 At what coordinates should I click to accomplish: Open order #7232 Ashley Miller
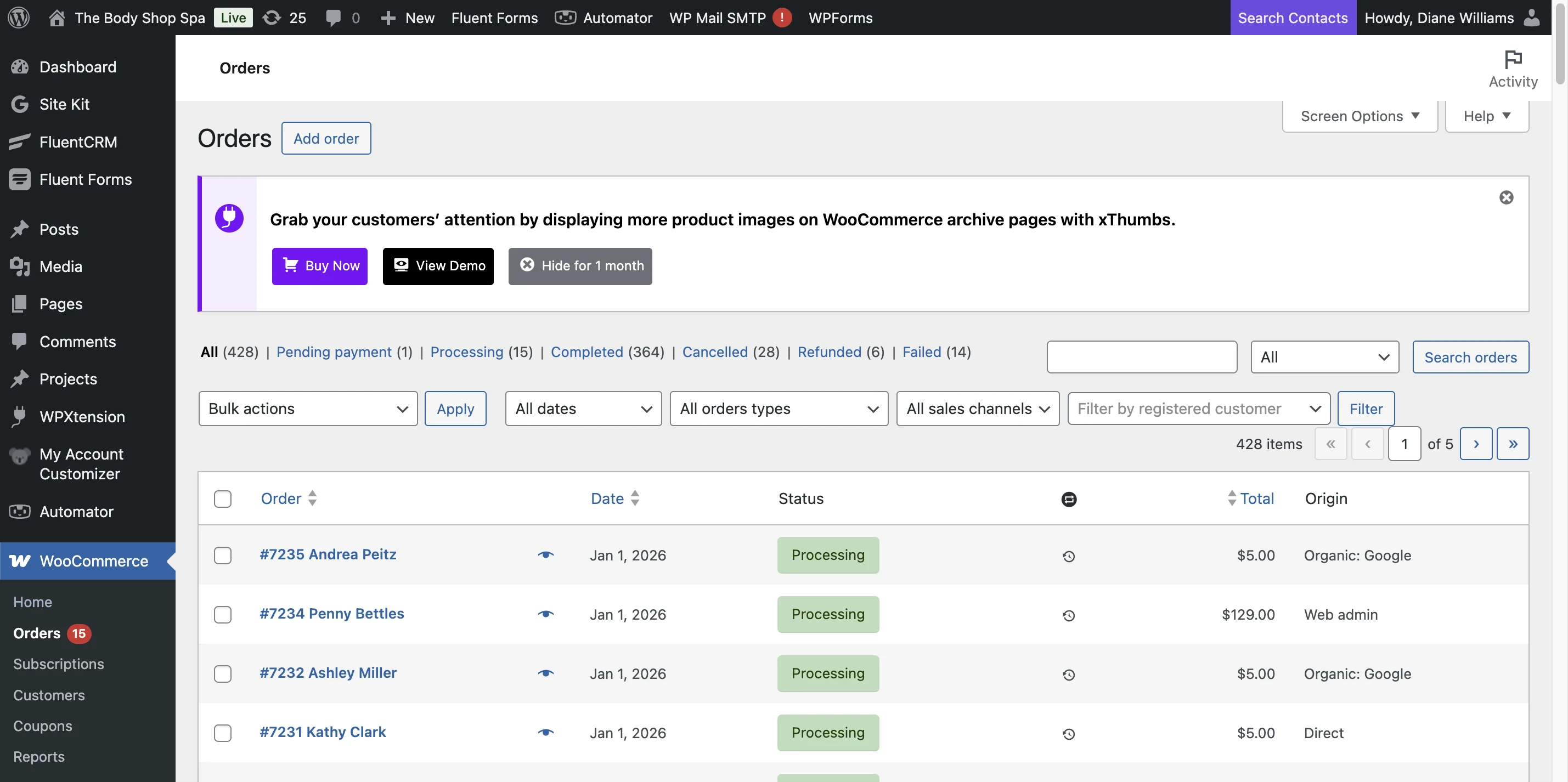click(328, 672)
